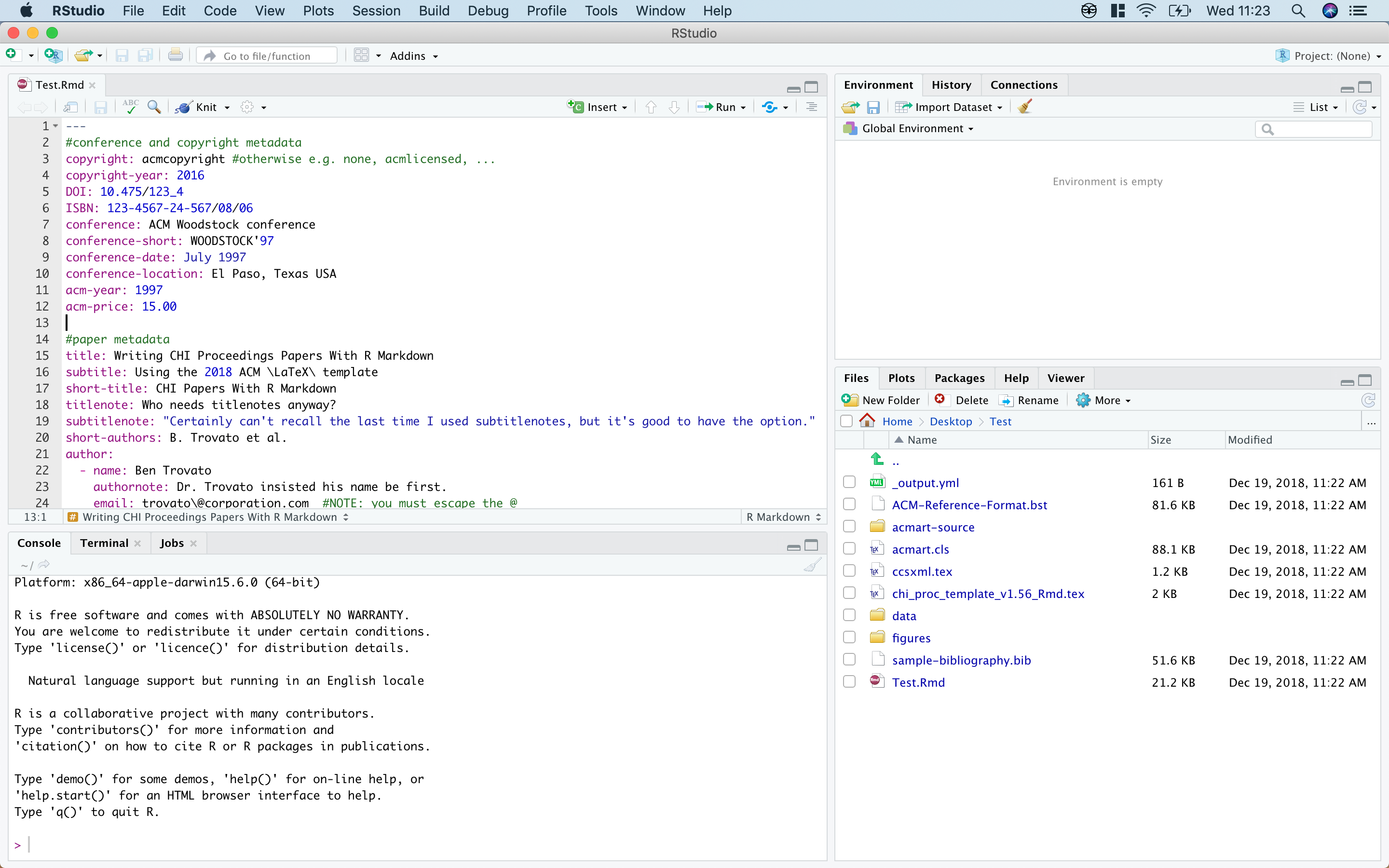Image resolution: width=1389 pixels, height=868 pixels.
Task: Open the Session menu
Action: [376, 11]
